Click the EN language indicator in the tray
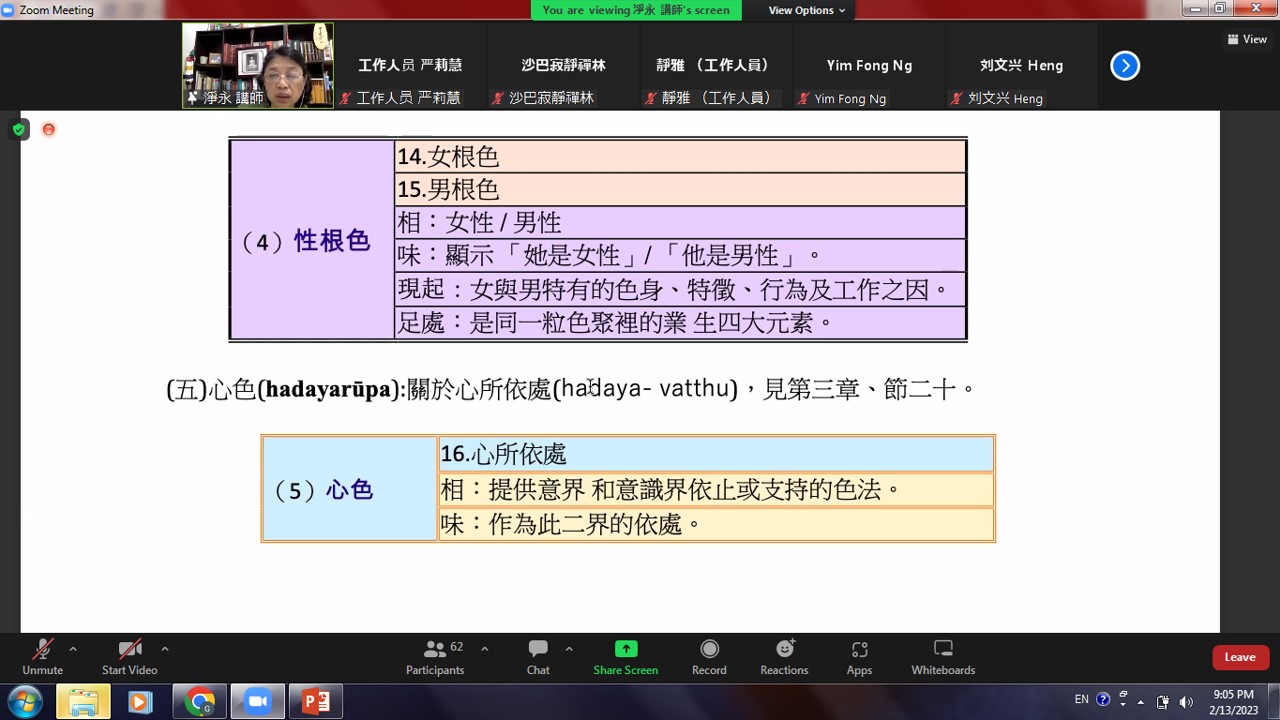 1081,700
